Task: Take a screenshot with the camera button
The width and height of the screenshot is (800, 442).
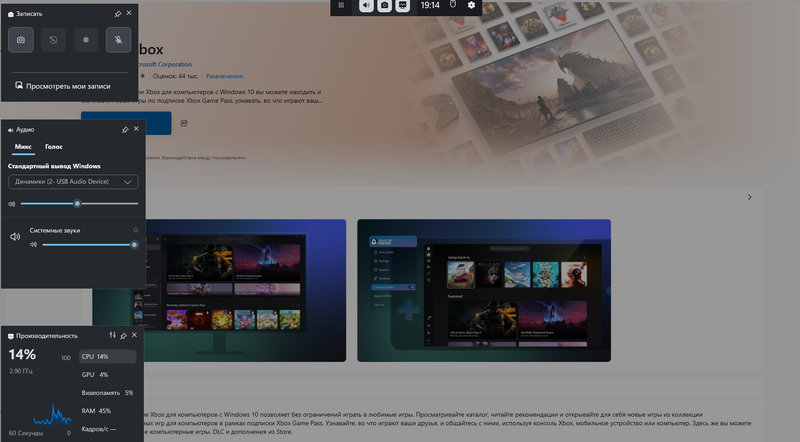Action: pos(21,40)
